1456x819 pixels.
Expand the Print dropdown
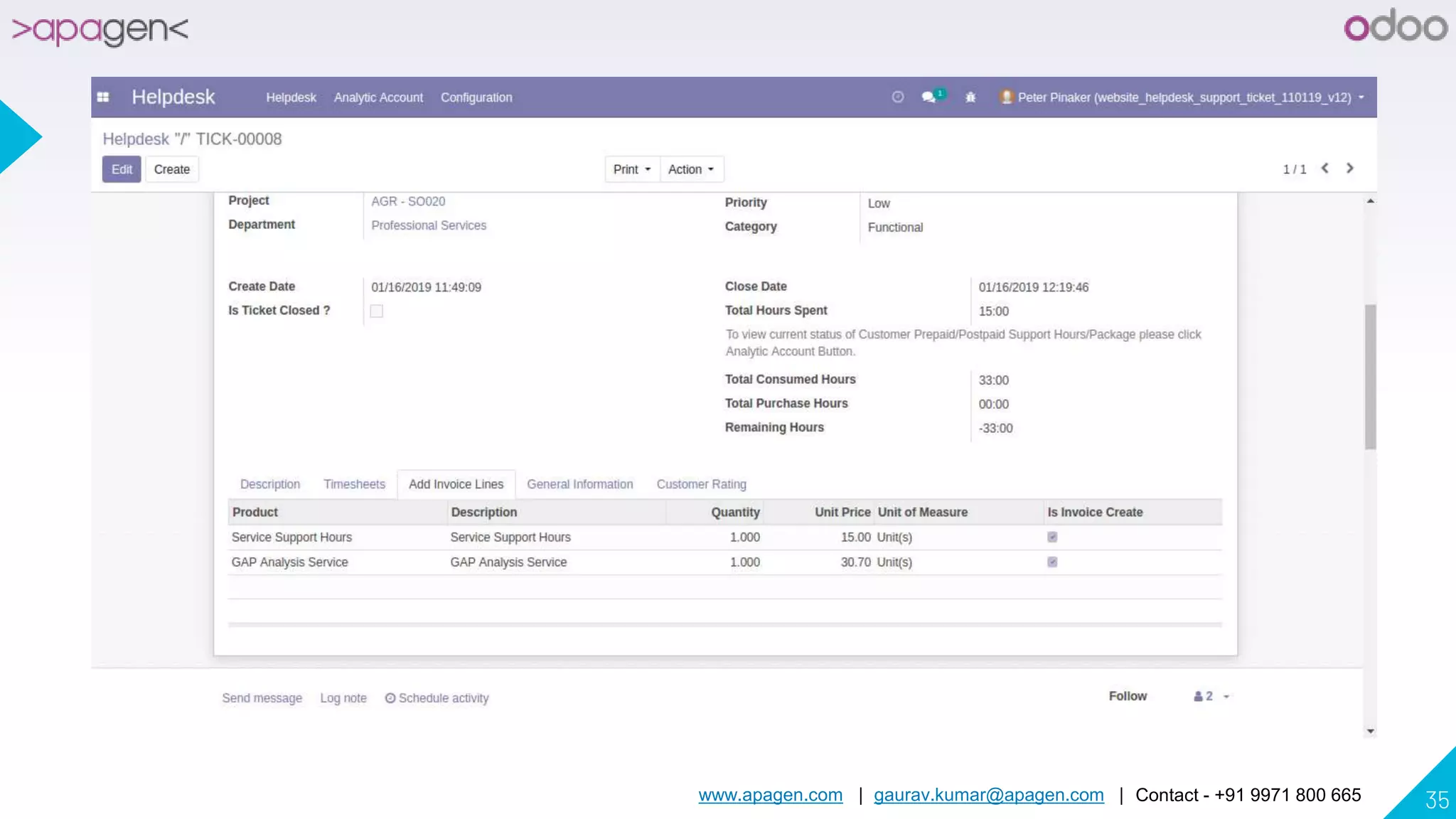[x=632, y=170]
